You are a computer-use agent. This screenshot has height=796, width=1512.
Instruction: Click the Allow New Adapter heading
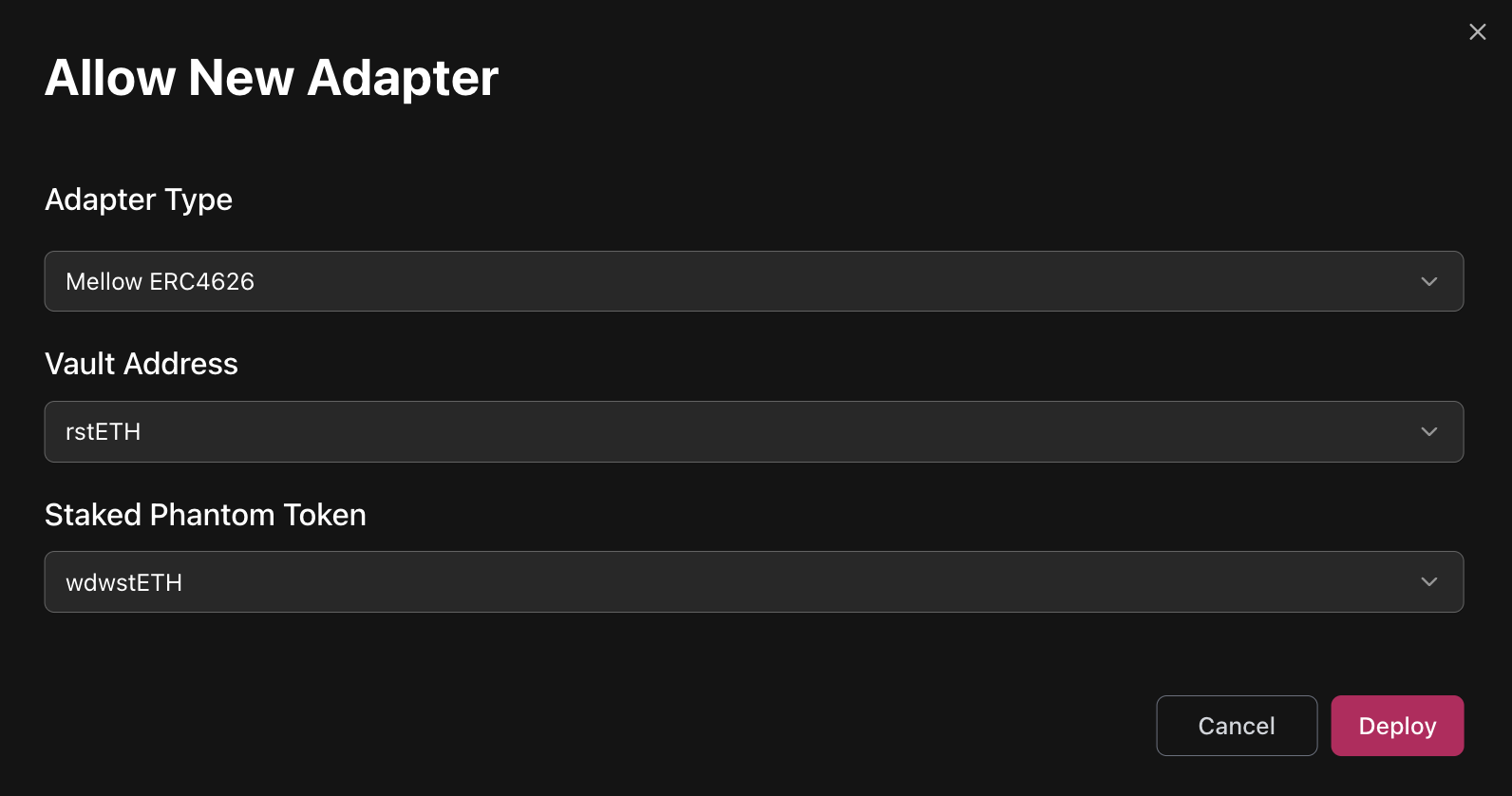tap(272, 78)
